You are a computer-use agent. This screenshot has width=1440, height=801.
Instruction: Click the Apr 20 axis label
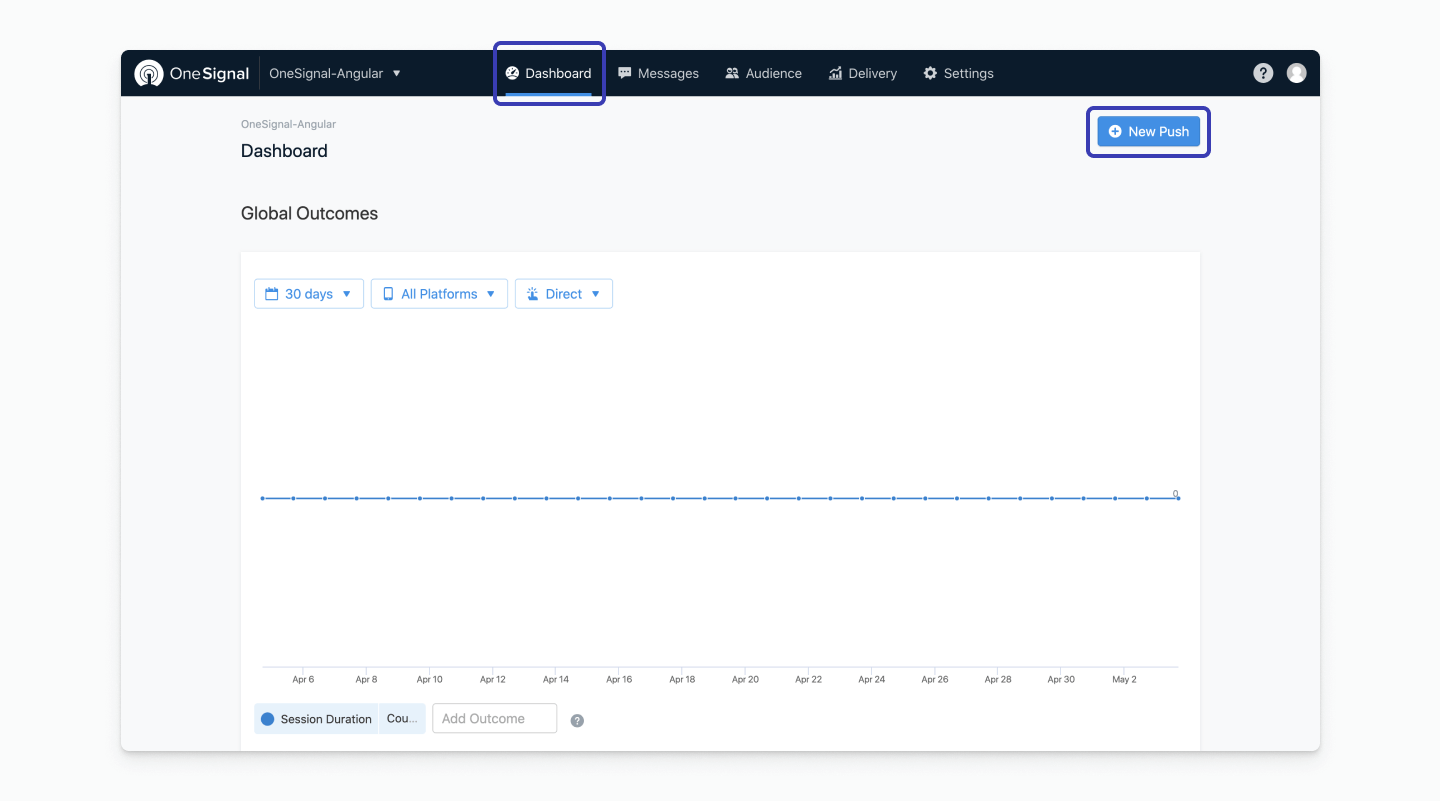[x=745, y=679]
